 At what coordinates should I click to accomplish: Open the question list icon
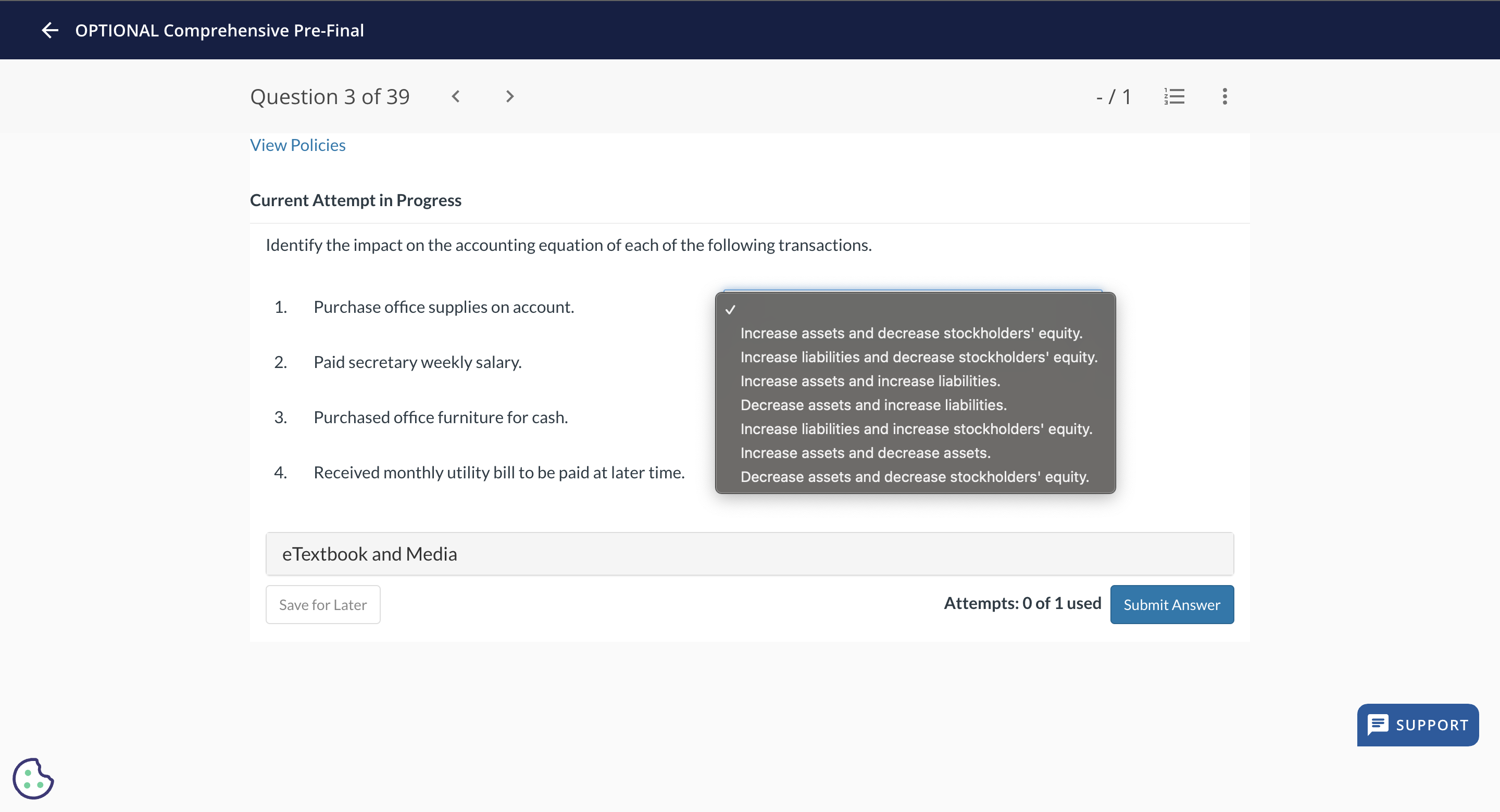(1174, 97)
